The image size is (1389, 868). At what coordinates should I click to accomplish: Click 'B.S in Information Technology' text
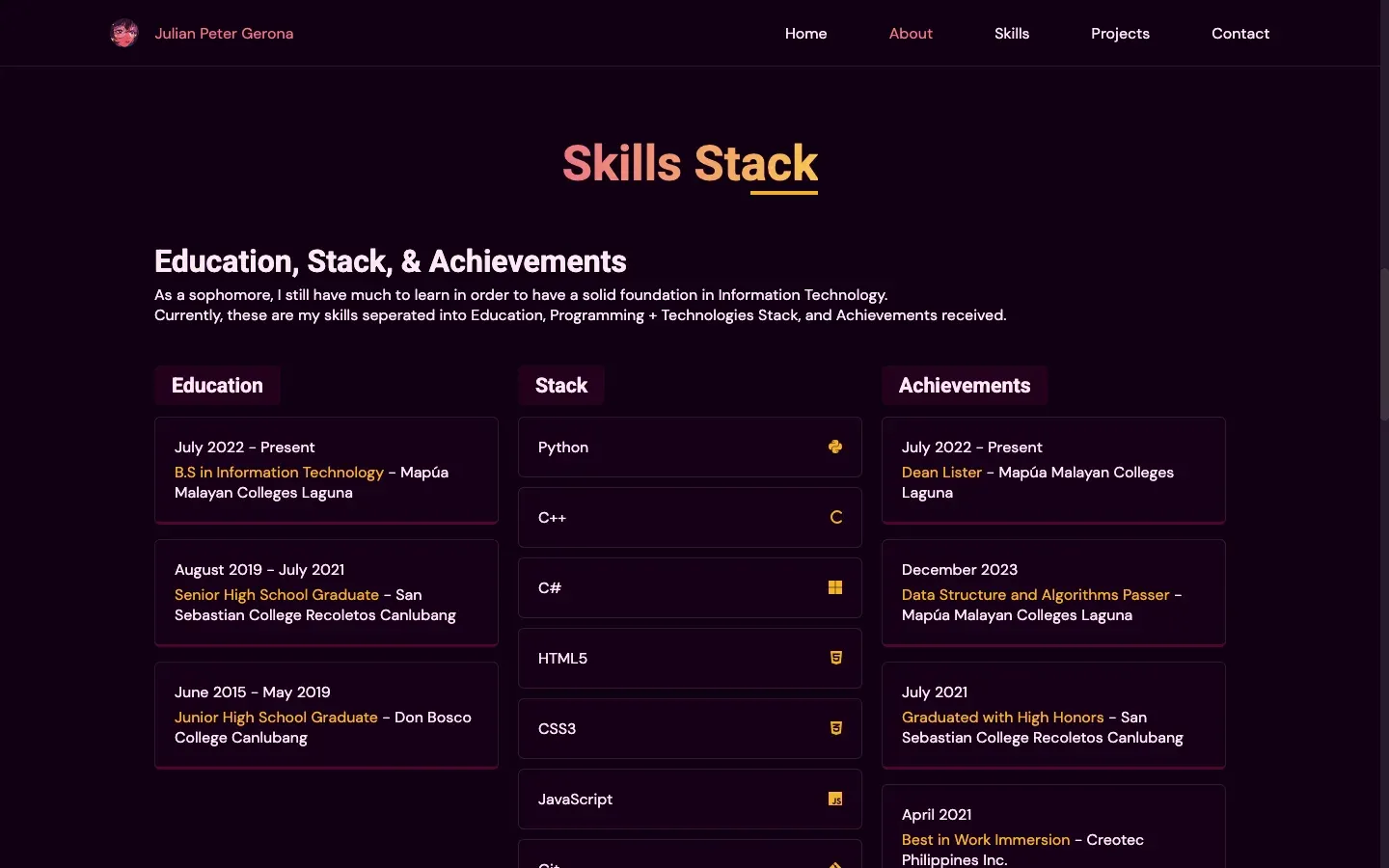(x=279, y=472)
